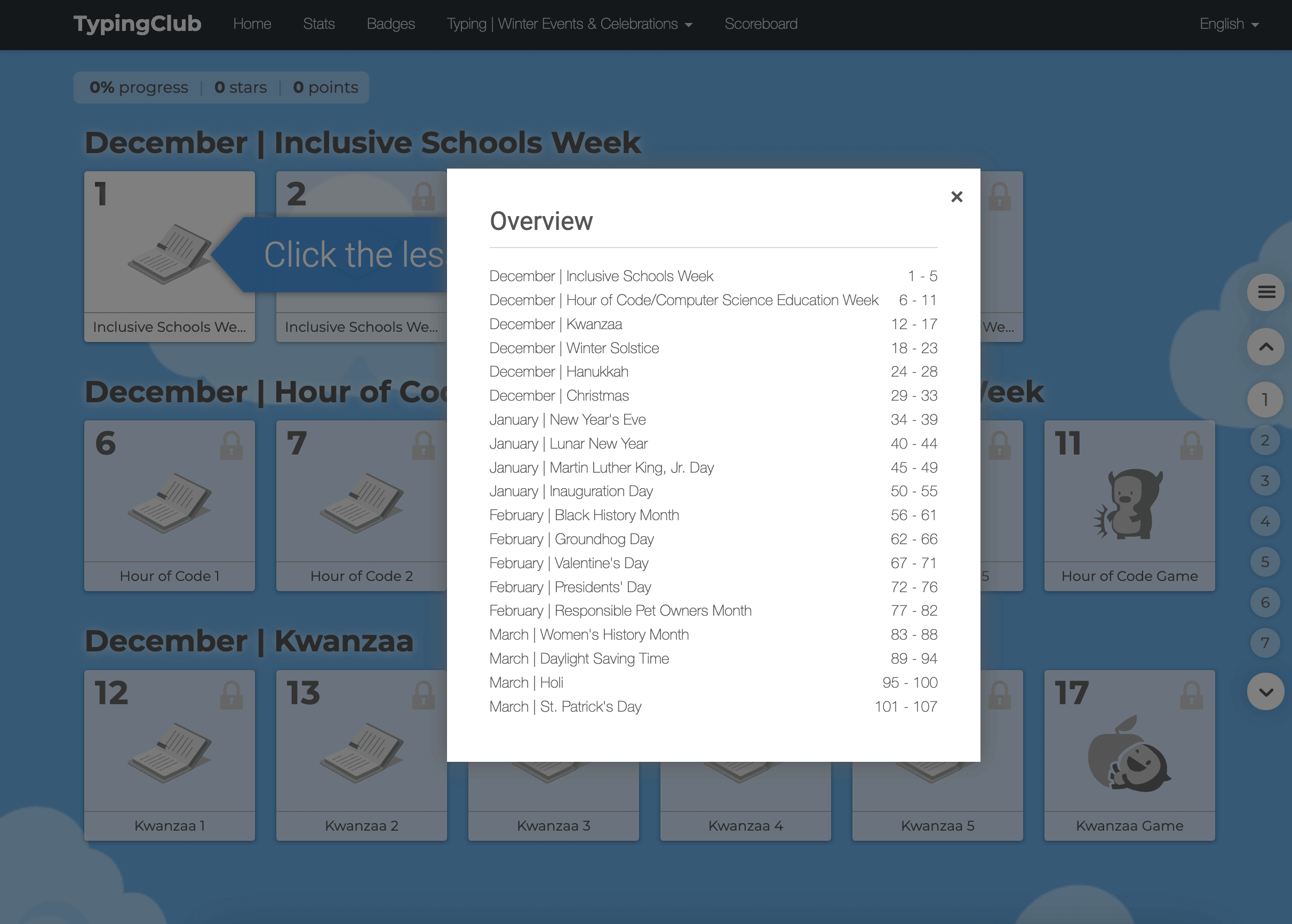Click the scroll-up chevron circle button
This screenshot has width=1292, height=924.
click(x=1265, y=347)
